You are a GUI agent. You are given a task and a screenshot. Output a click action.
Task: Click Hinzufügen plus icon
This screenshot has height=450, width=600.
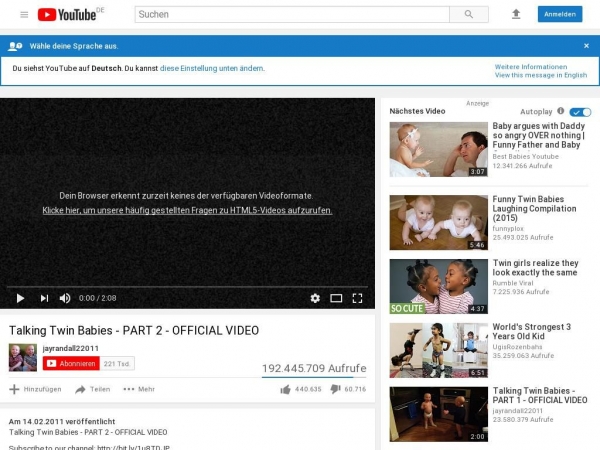(x=14, y=389)
